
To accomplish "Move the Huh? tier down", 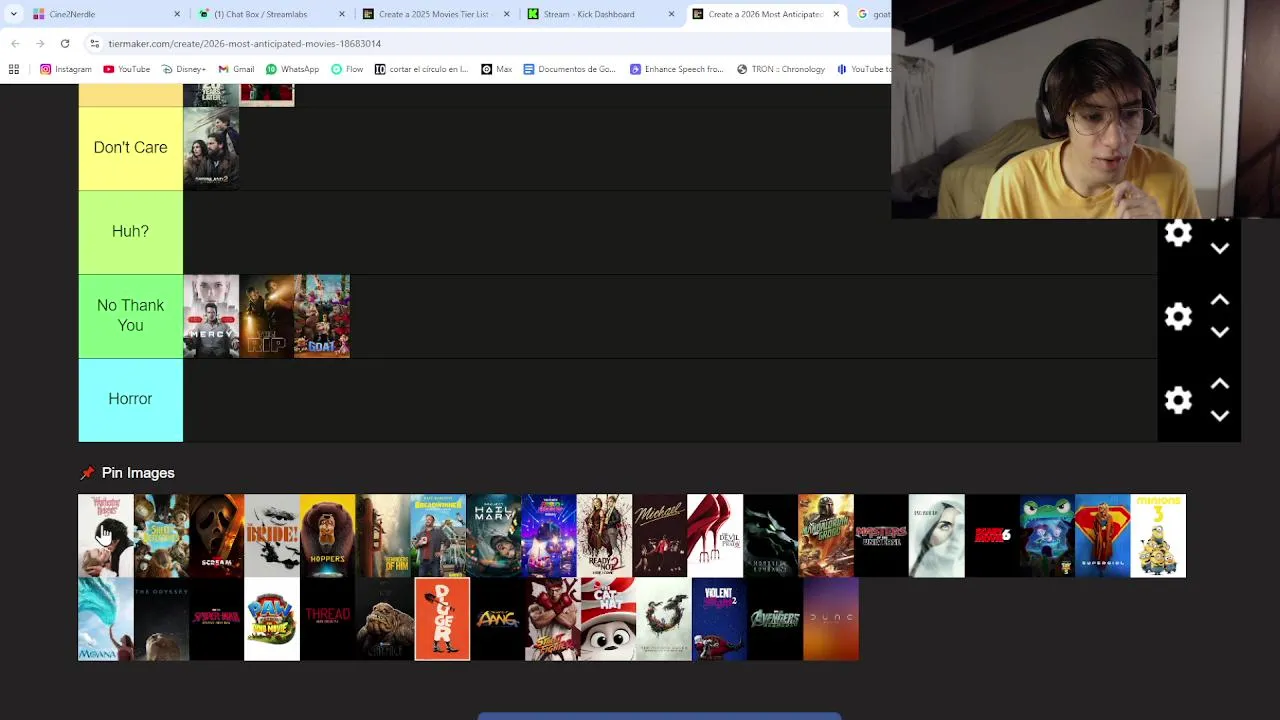I will pyautogui.click(x=1220, y=249).
